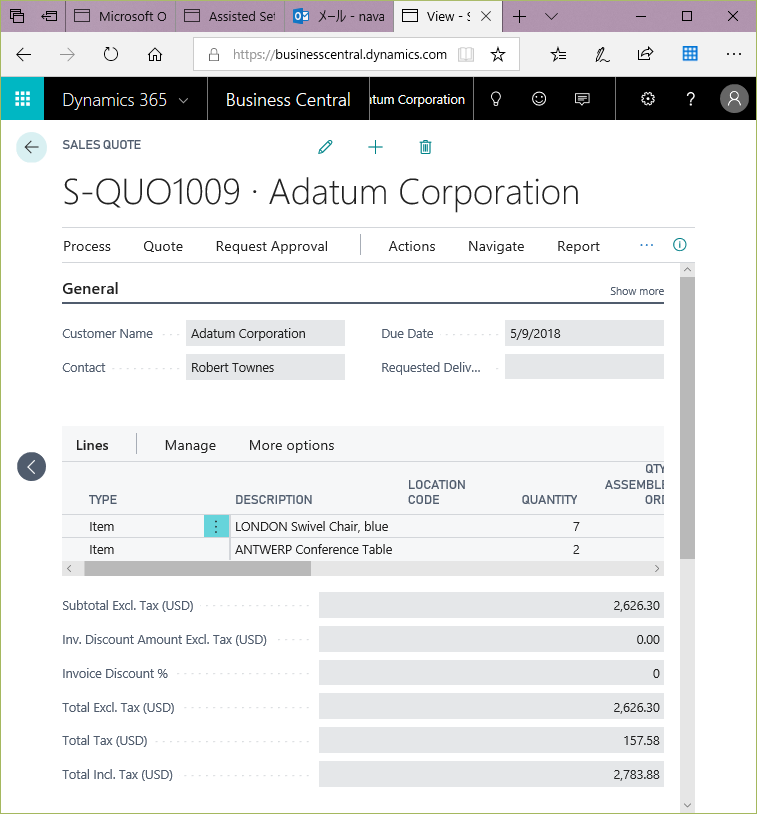Open the Request Approval menu

271,246
